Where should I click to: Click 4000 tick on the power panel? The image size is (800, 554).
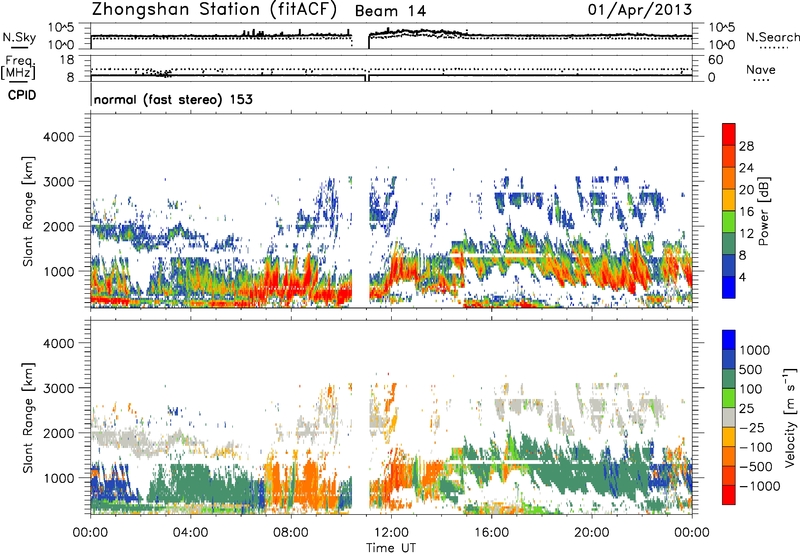click(58, 137)
